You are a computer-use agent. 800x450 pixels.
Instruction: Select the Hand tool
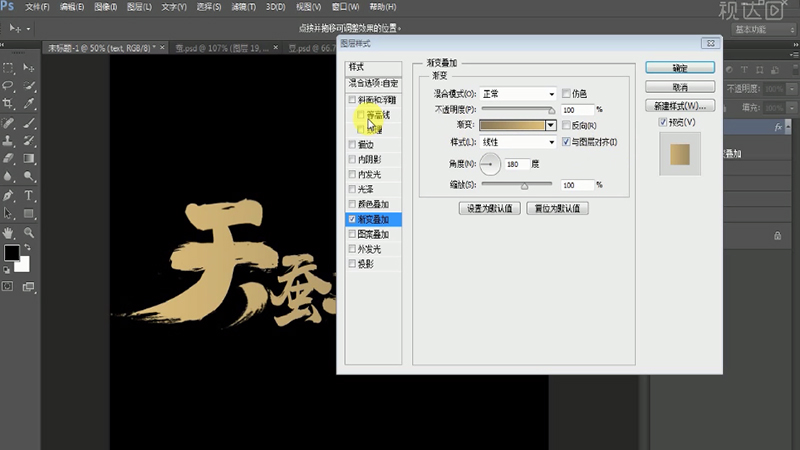8,233
